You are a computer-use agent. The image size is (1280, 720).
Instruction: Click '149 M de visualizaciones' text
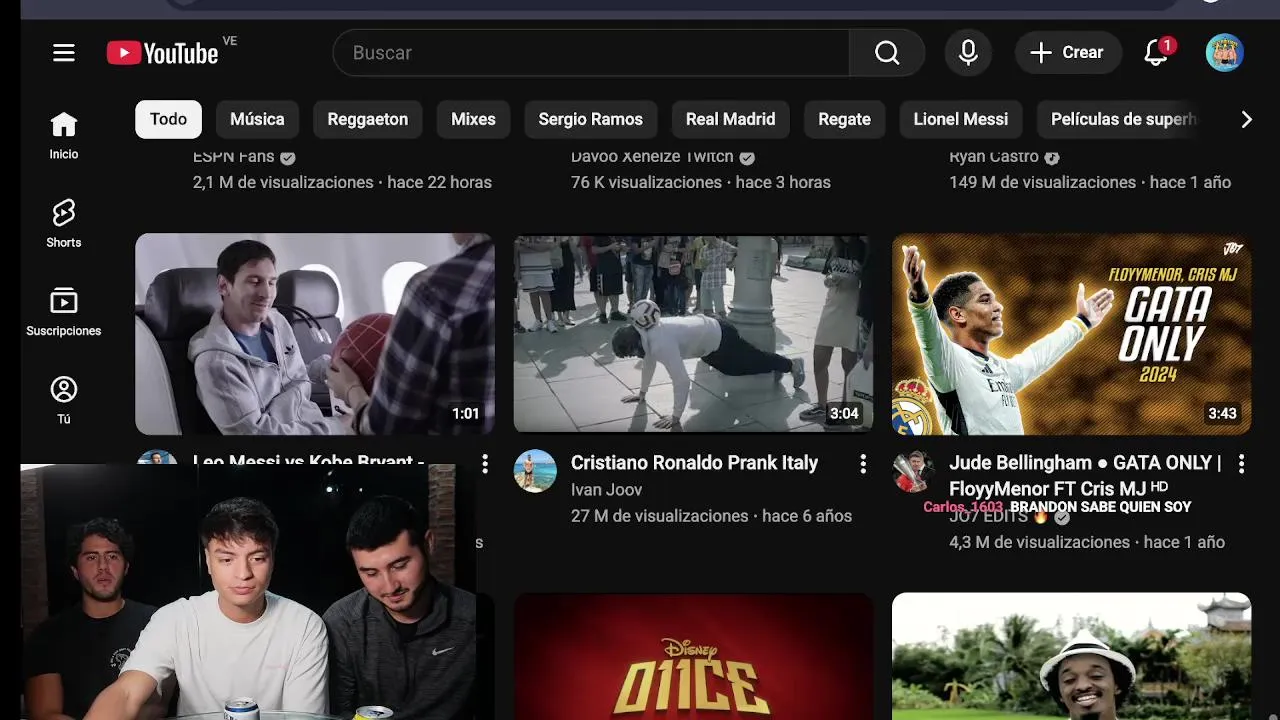pos(1042,182)
